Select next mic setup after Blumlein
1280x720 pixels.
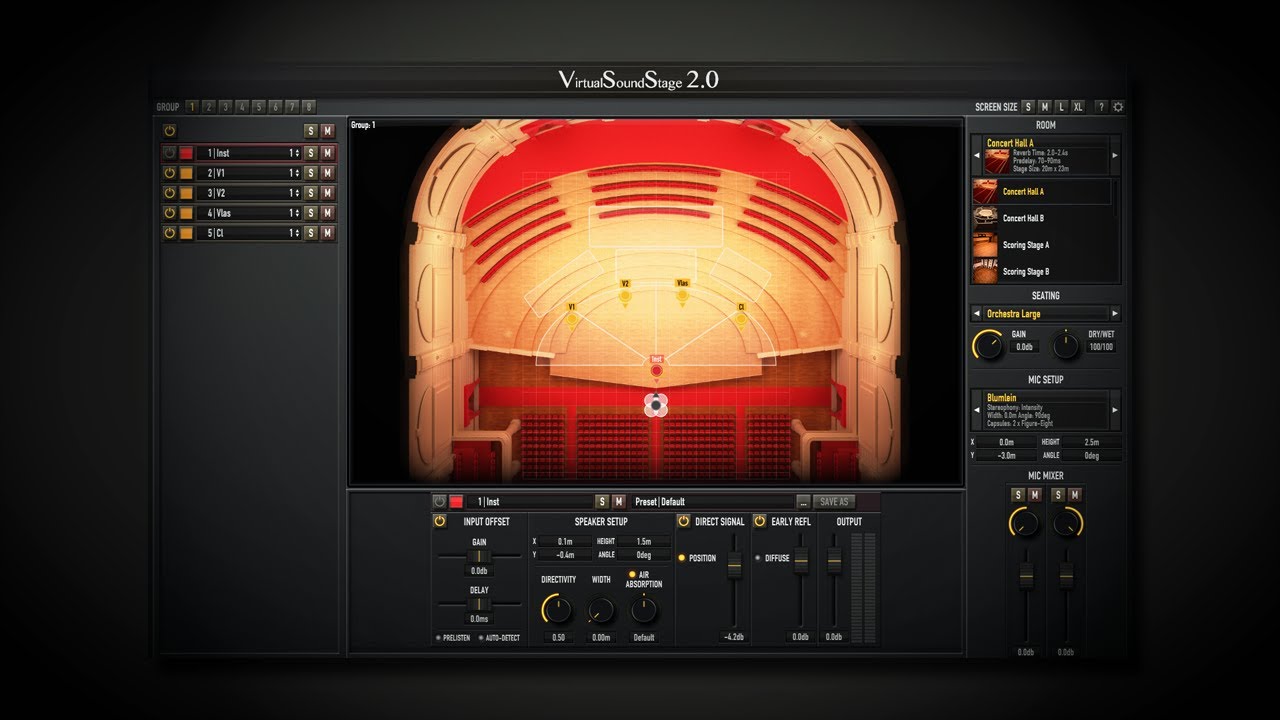(1115, 410)
